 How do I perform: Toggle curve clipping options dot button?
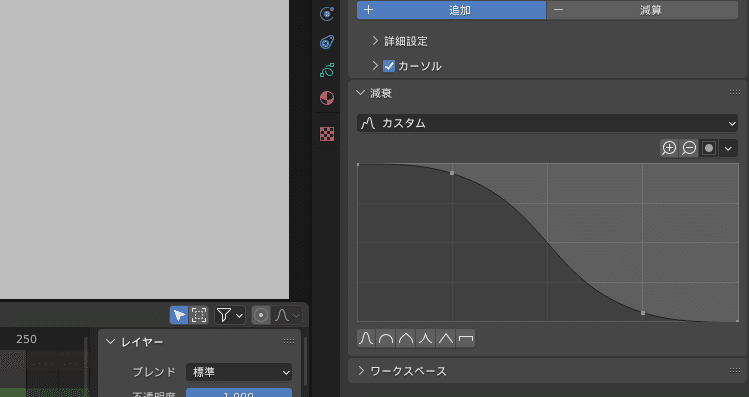(x=709, y=148)
